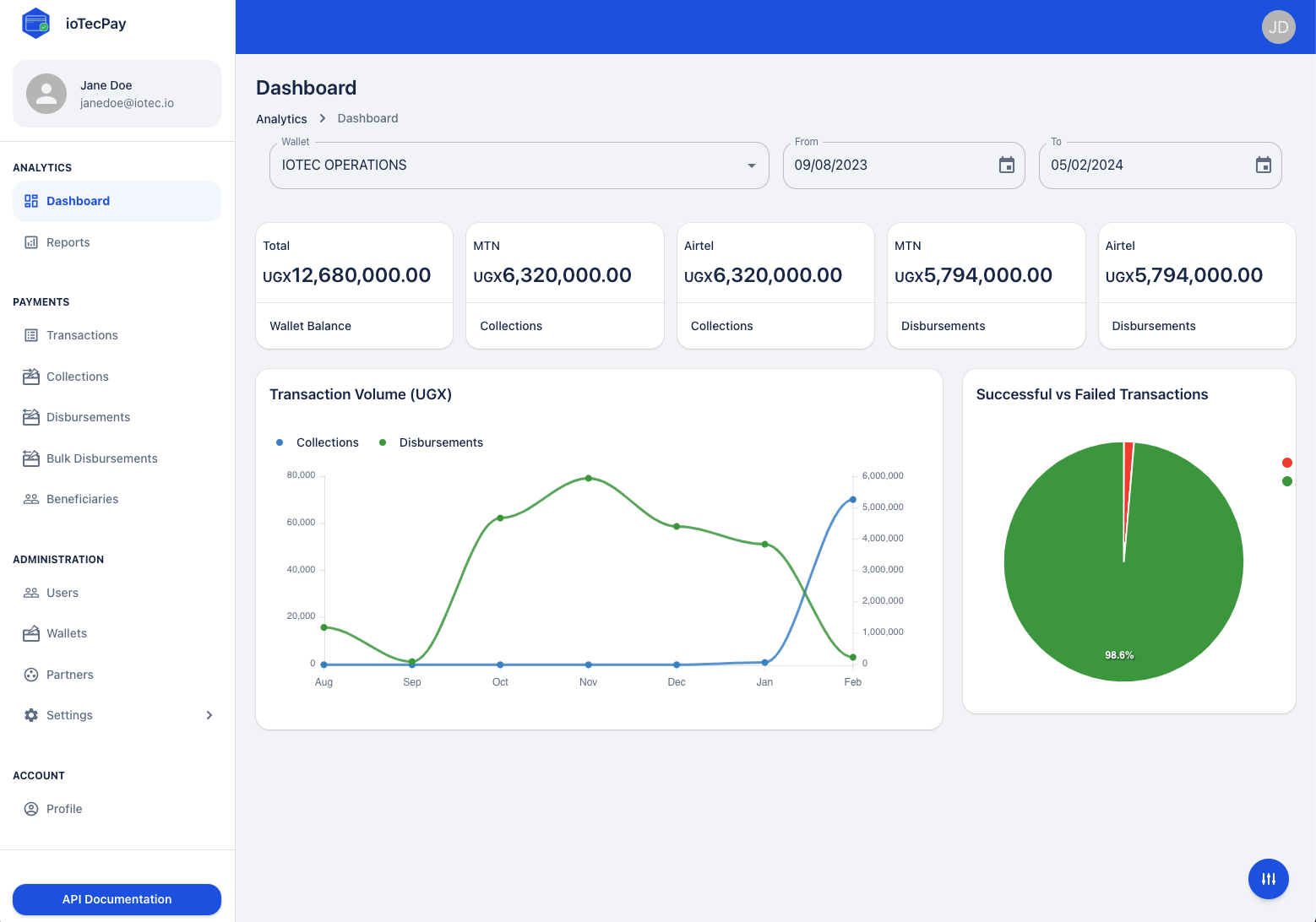Screen dimensions: 1316x922
Task: Click the Partners icon in sidebar
Action: point(31,675)
